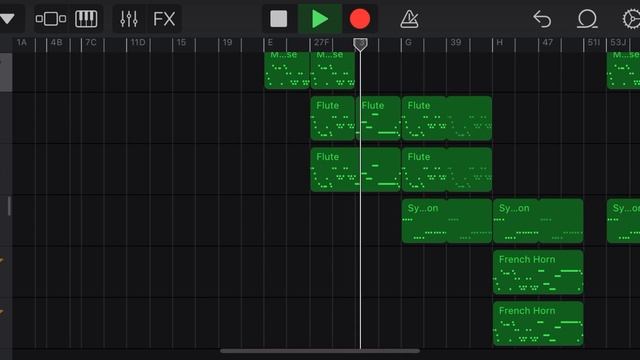
Task: Select Flute region at playhead in upper track
Action: point(378,118)
